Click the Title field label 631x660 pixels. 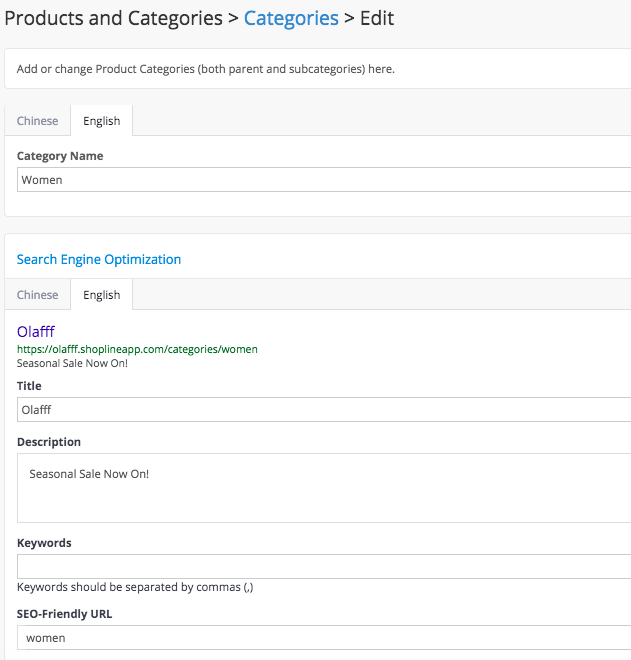29,386
